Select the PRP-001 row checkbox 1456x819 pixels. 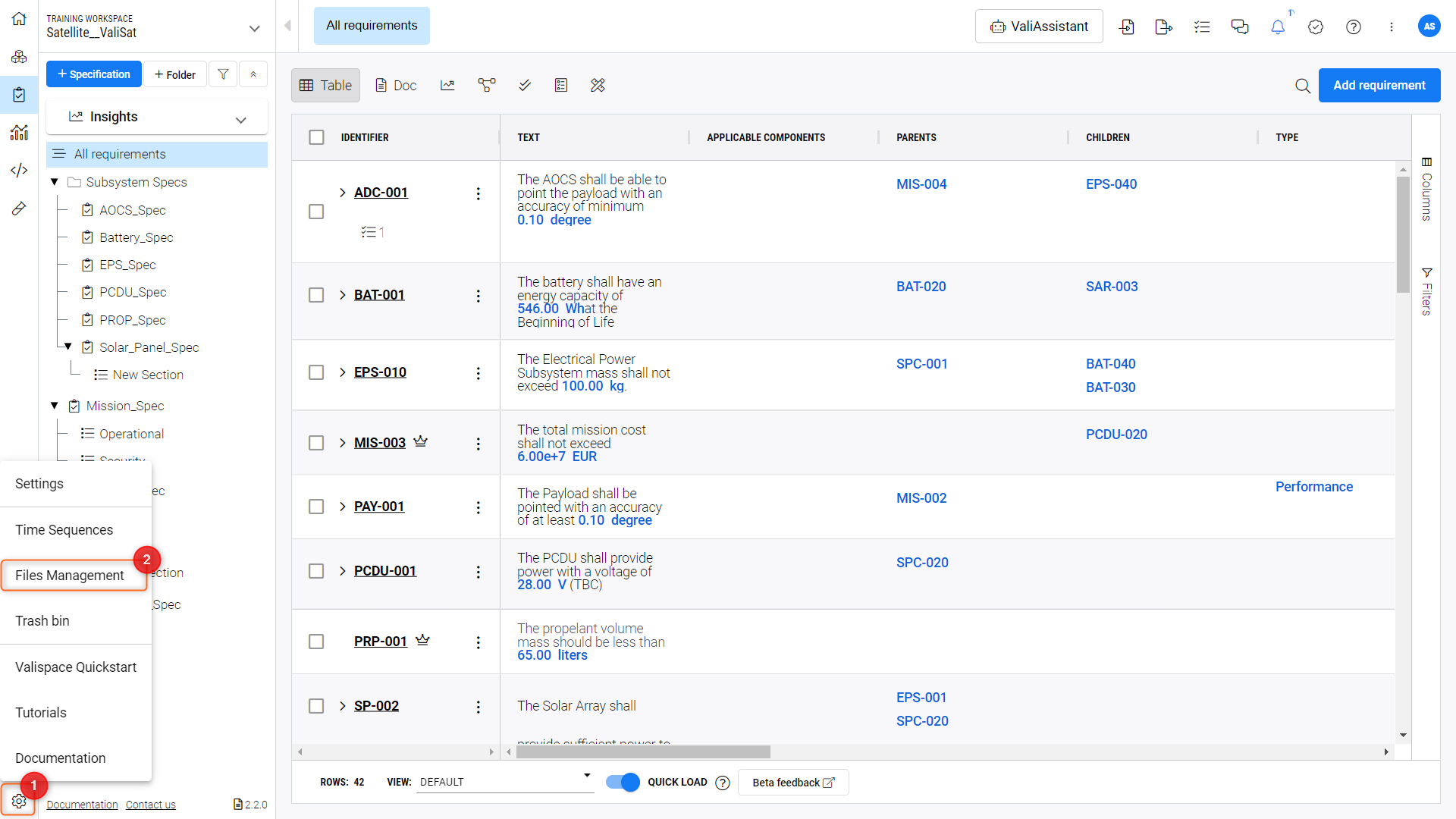[316, 642]
